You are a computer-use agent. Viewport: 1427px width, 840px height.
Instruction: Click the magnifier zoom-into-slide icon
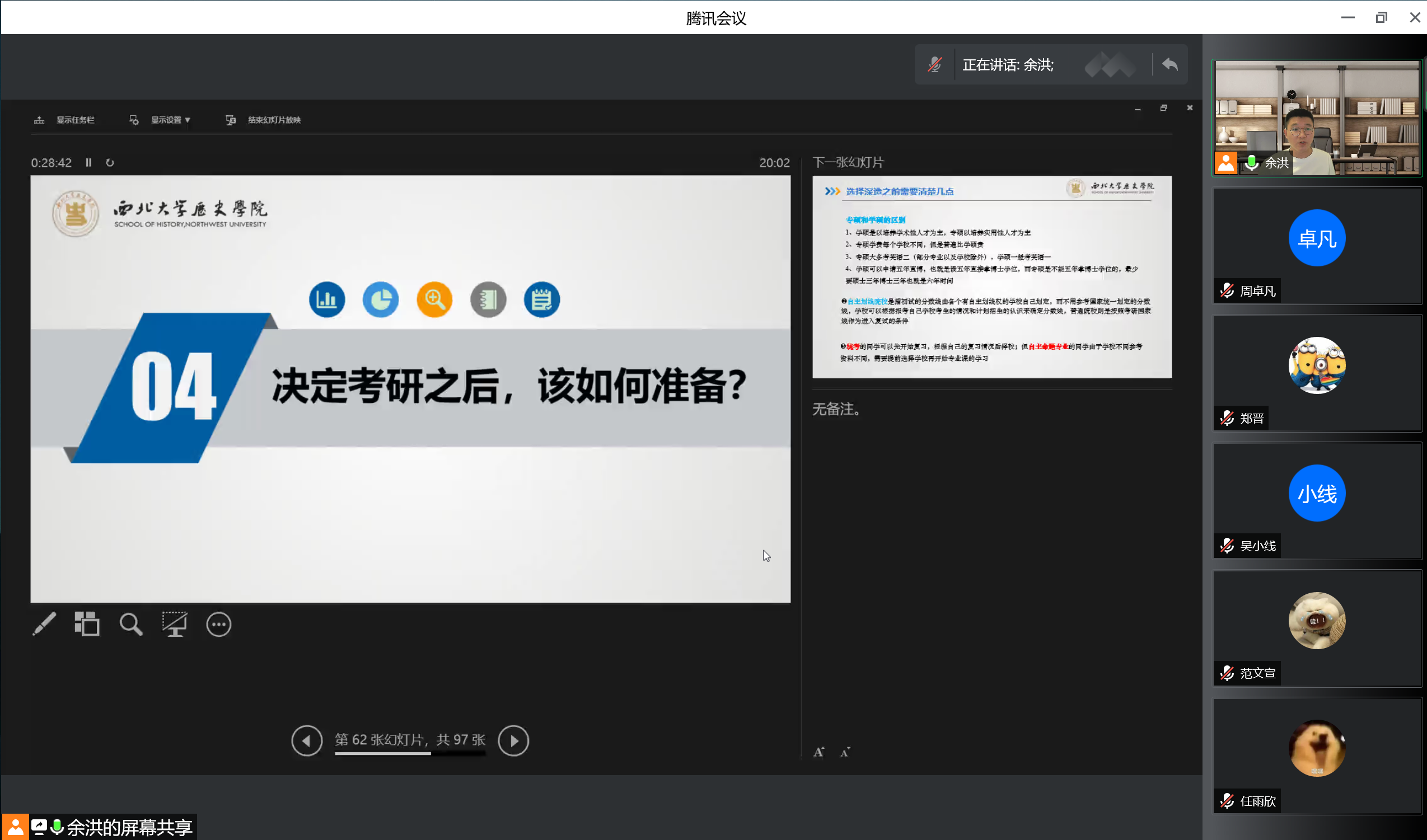(x=131, y=624)
